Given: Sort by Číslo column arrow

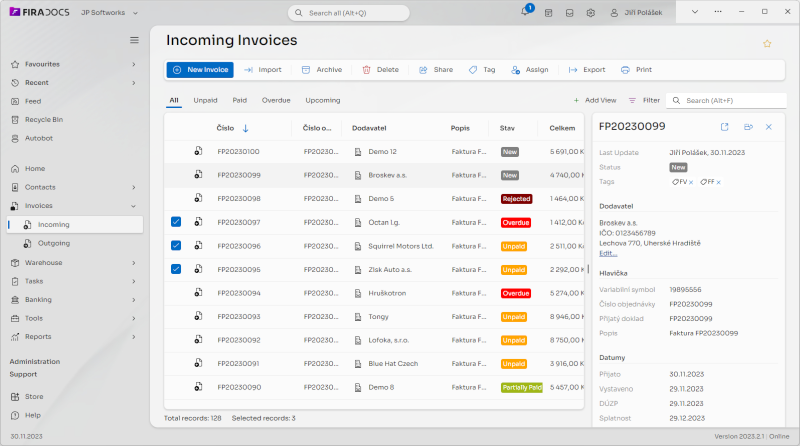Looking at the screenshot, I should 245,128.
